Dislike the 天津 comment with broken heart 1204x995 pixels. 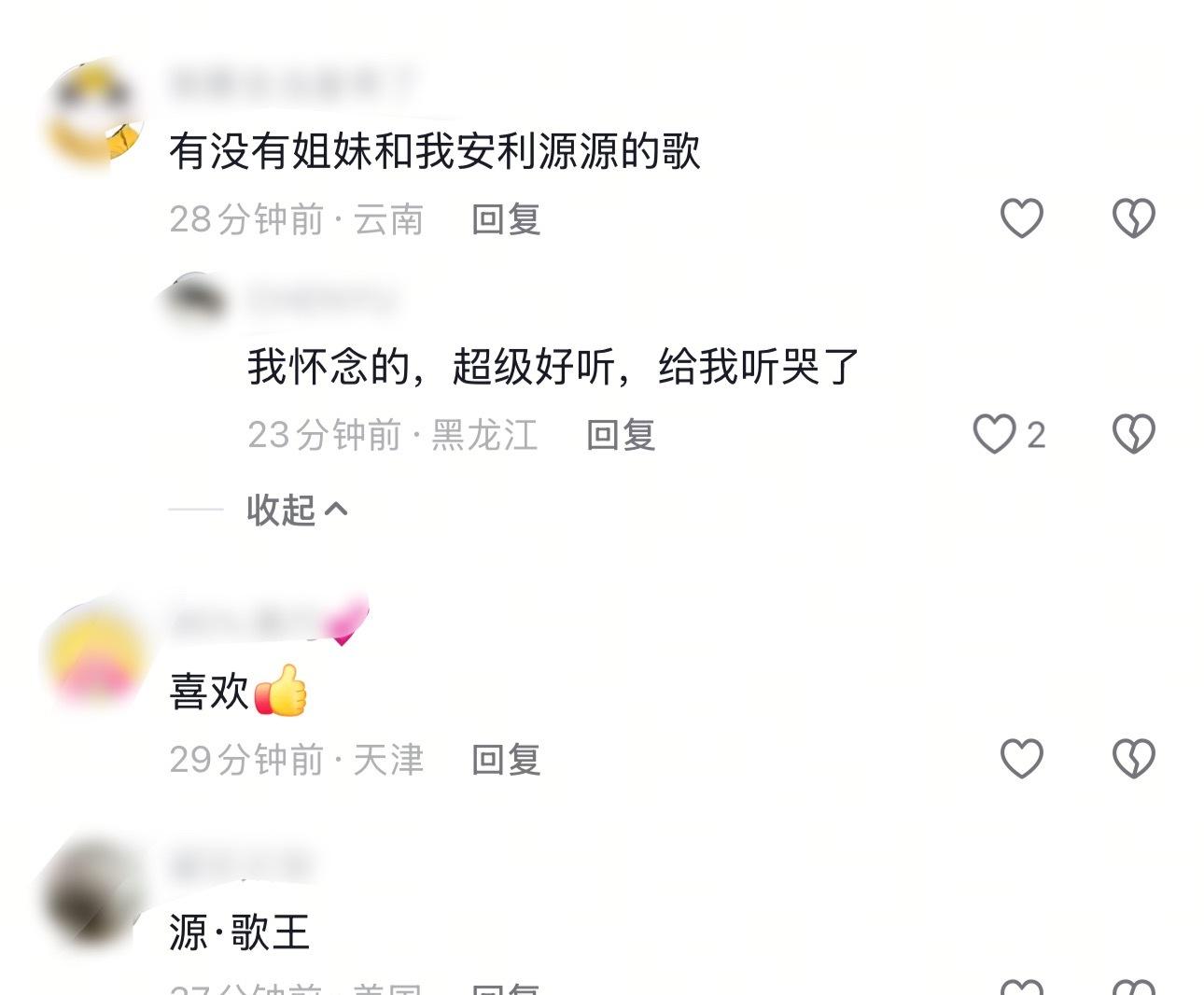1133,758
